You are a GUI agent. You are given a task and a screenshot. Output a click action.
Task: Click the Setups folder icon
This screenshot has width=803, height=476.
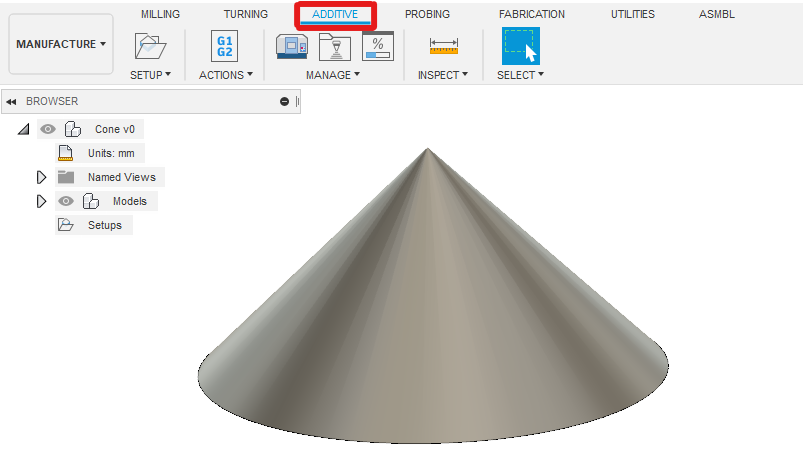click(x=66, y=225)
